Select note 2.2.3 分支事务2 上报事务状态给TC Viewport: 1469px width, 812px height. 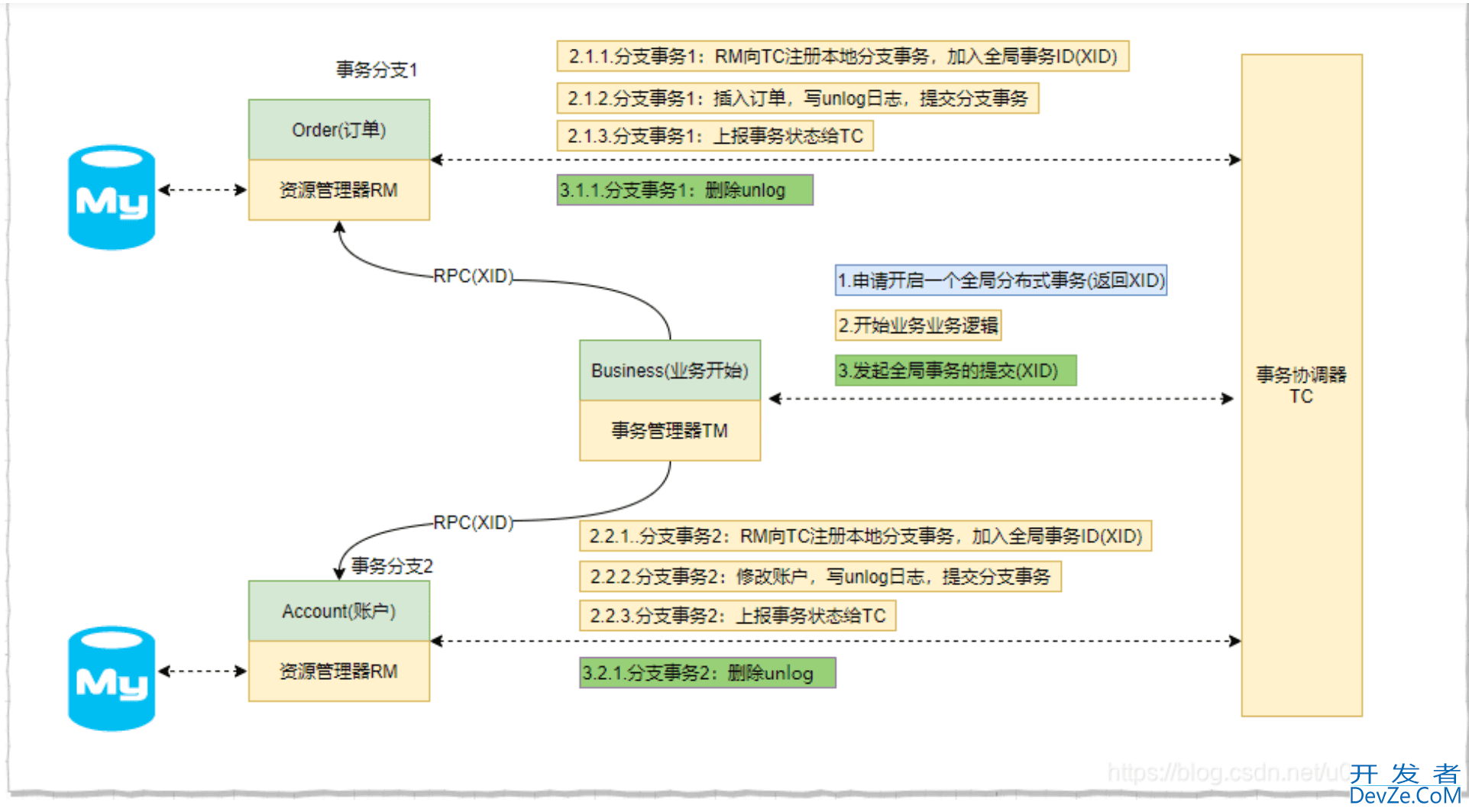[738, 616]
